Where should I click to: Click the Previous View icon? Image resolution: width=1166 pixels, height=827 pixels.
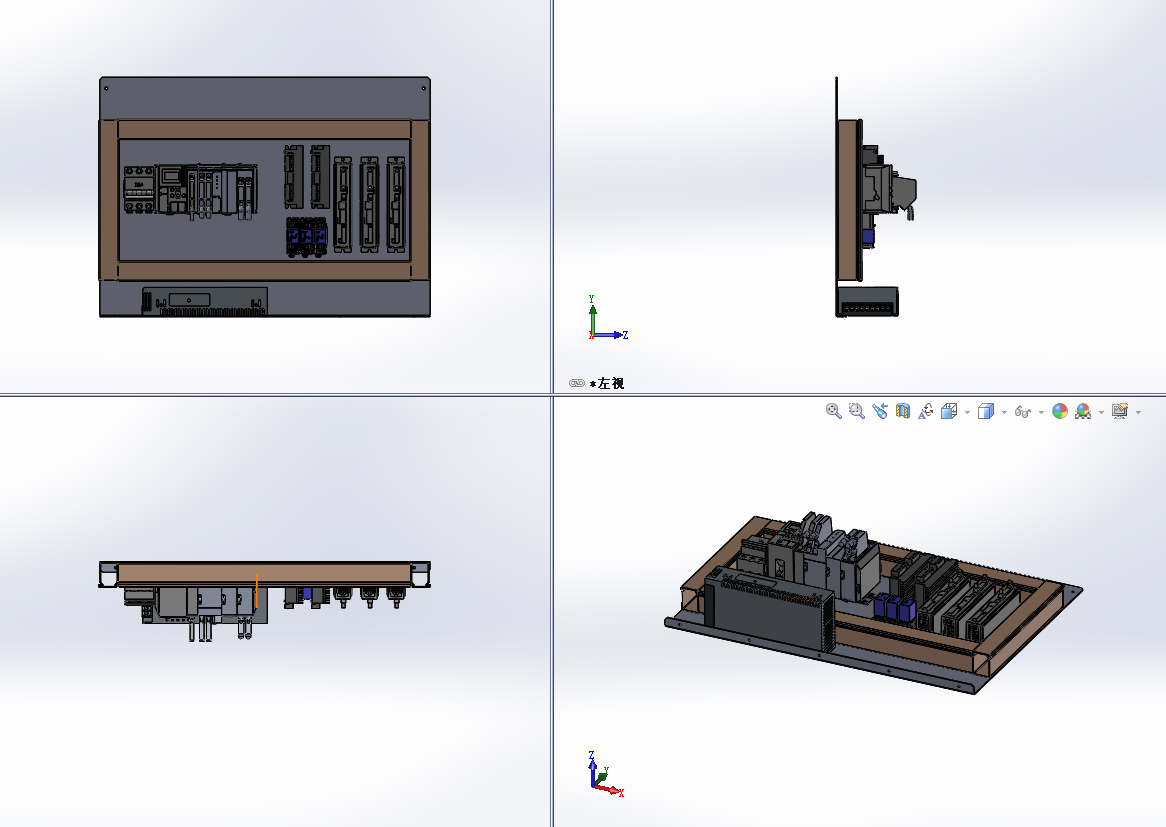880,411
